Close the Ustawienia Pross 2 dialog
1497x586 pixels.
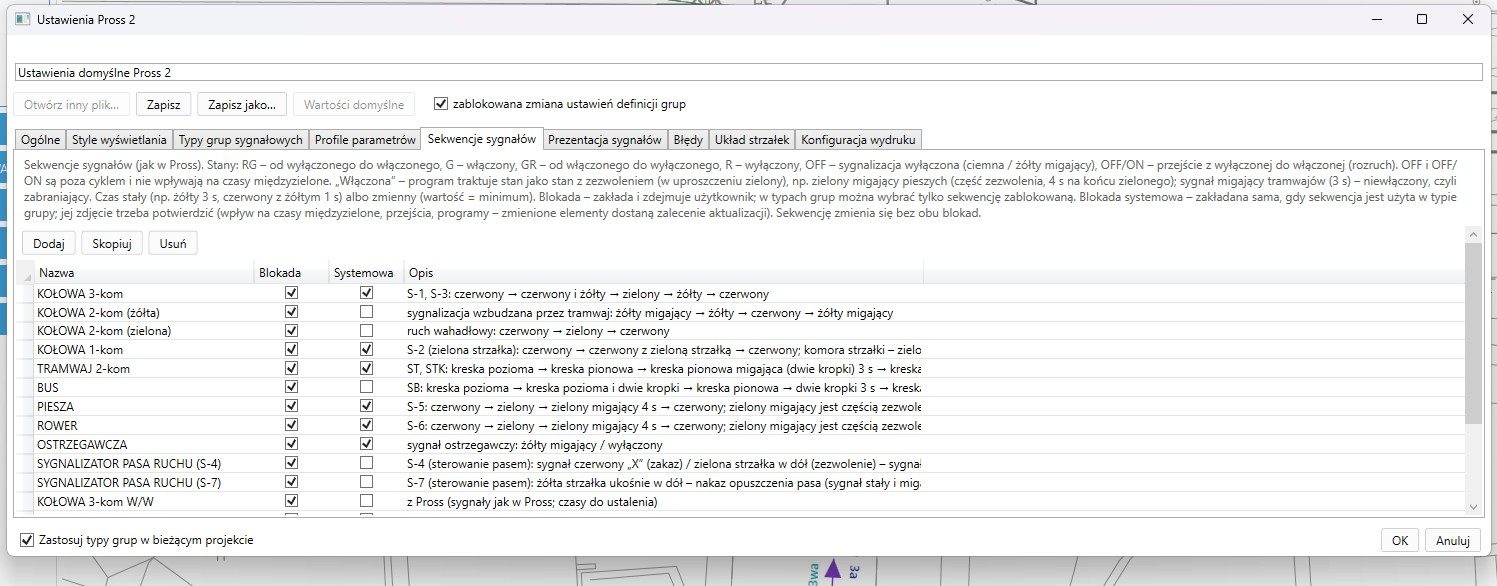[1468, 19]
